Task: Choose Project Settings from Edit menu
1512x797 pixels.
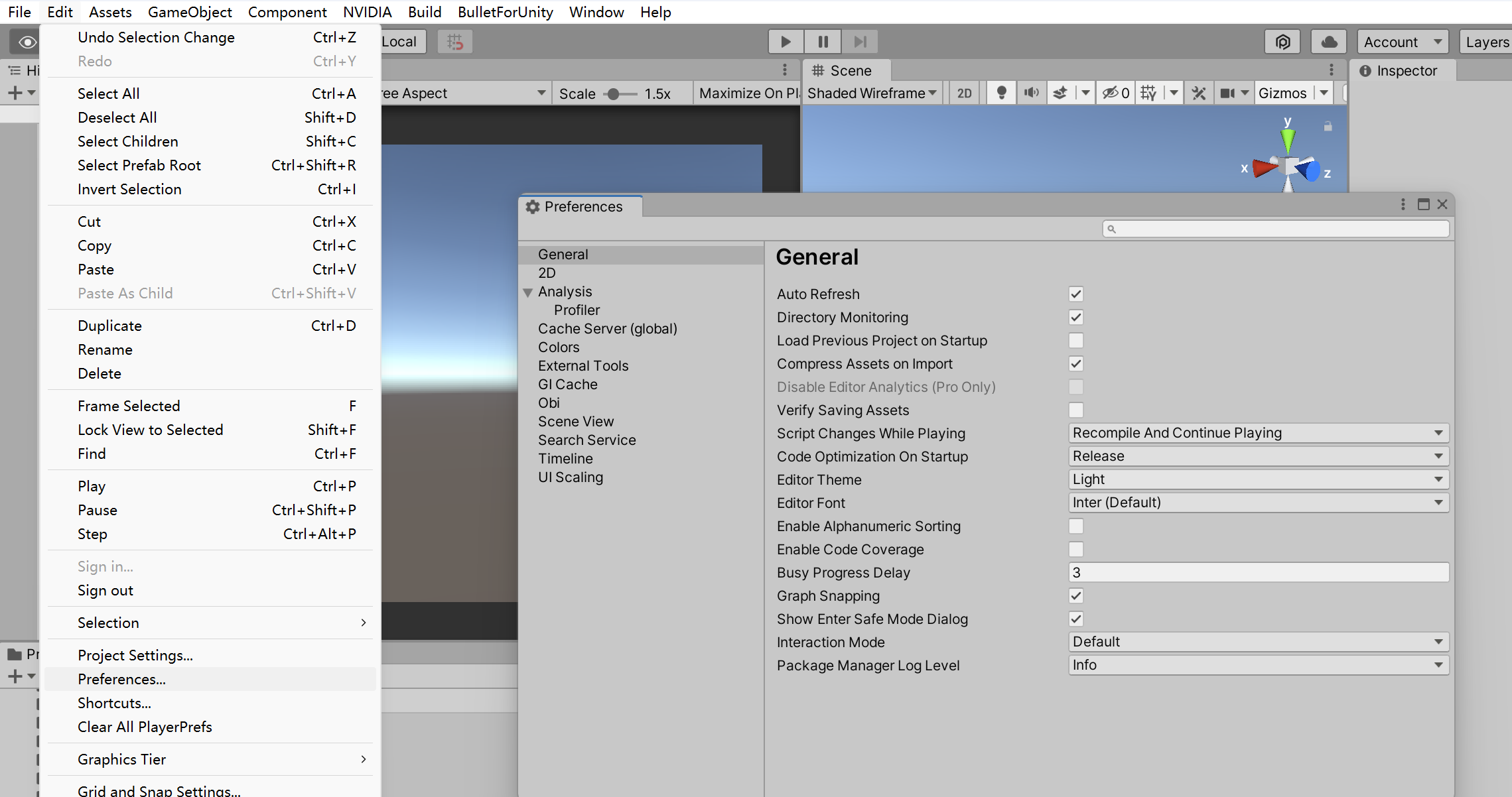Action: [x=135, y=655]
